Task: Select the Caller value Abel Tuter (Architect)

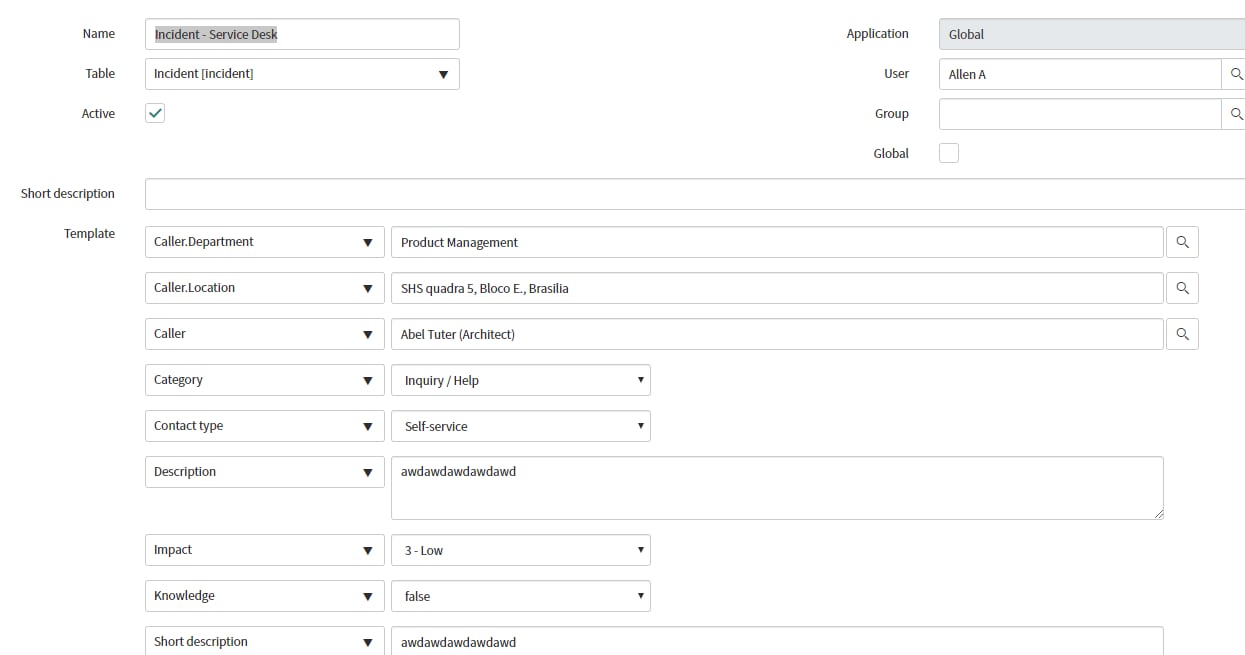Action: 700,333
